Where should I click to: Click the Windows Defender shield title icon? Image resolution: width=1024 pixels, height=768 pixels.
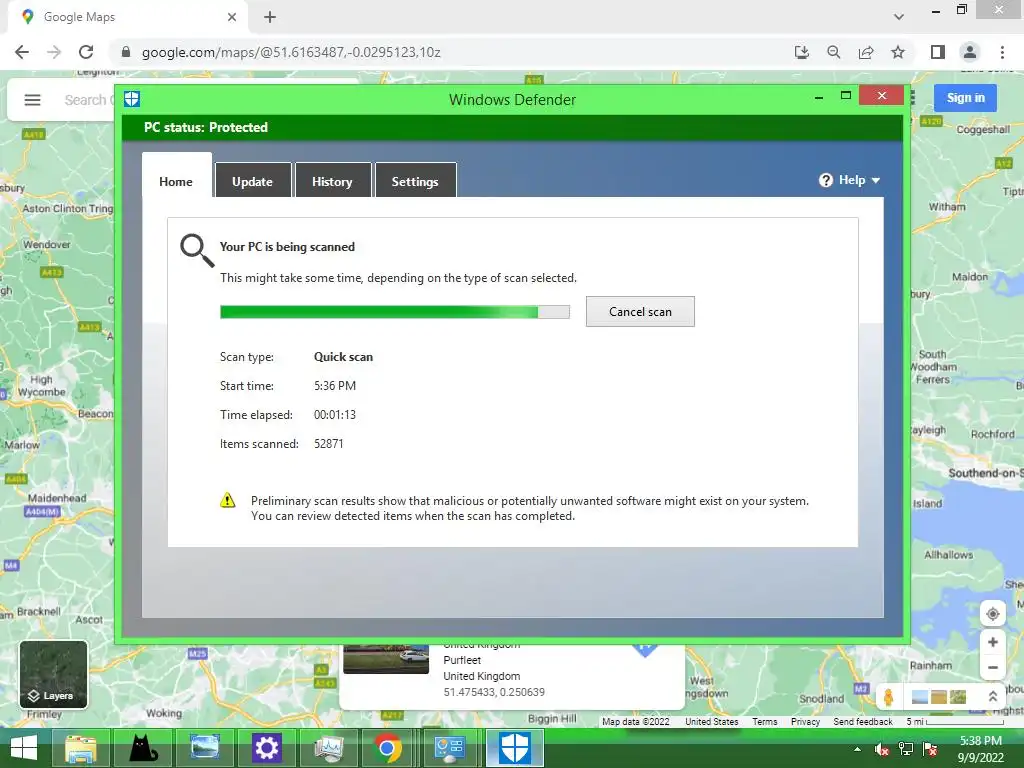click(x=132, y=99)
